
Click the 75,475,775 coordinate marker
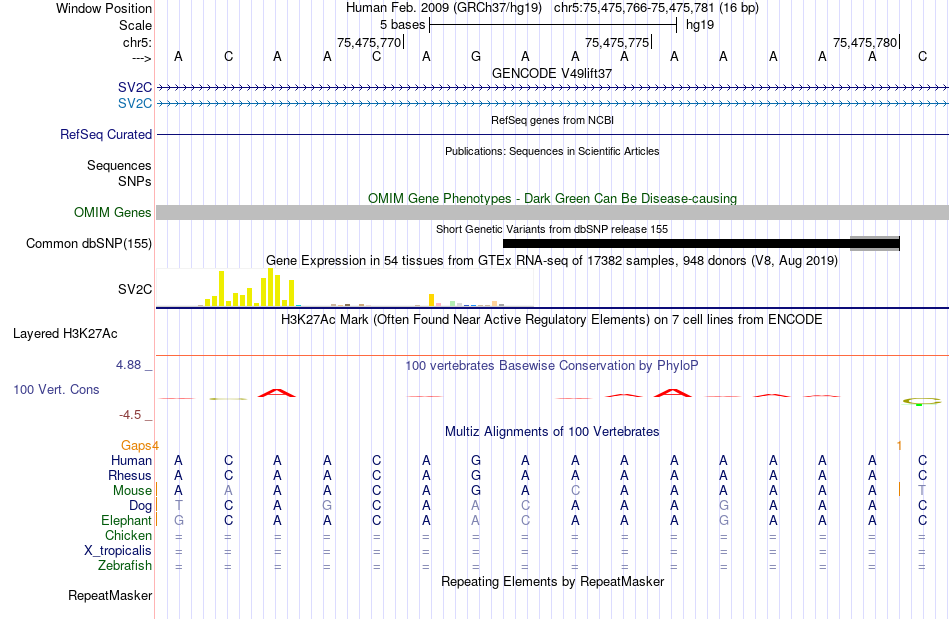(x=617, y=42)
